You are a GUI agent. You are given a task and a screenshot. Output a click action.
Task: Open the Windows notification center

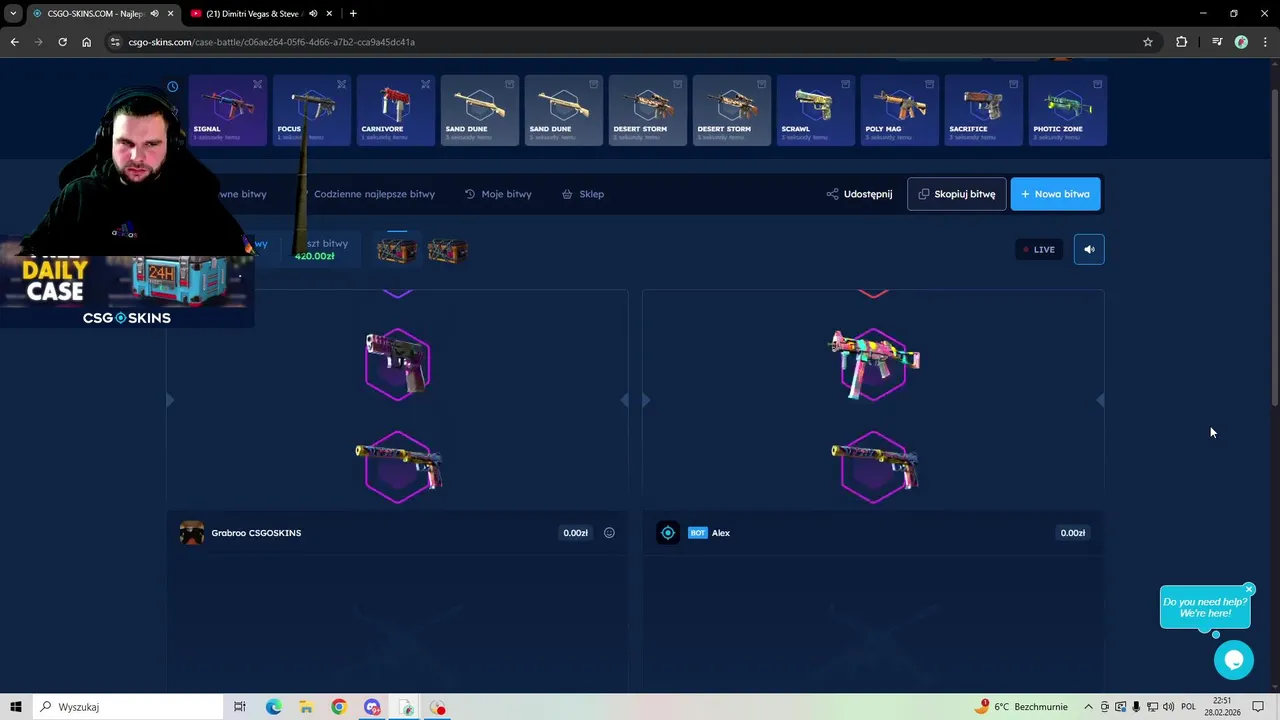(x=1259, y=707)
